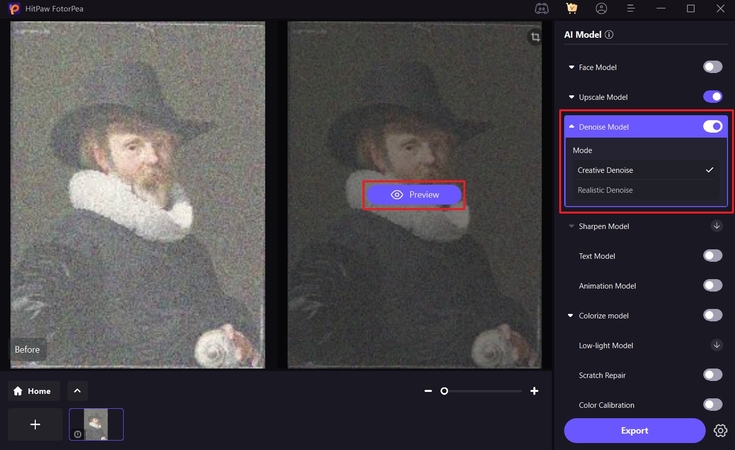
Task: Maximize the HitPaw FotorPea window
Action: [x=690, y=8]
